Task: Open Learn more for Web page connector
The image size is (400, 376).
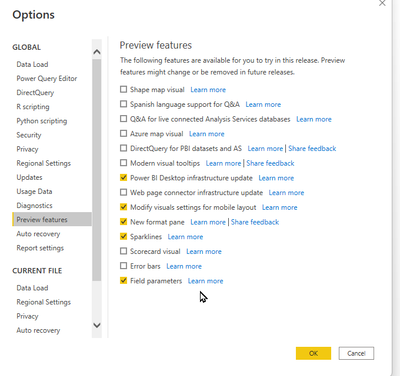Action: click(286, 193)
